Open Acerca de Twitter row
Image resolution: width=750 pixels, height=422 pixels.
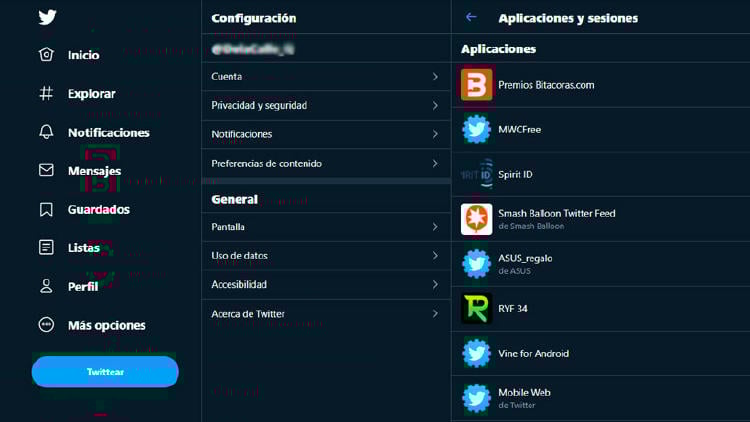[x=326, y=314]
